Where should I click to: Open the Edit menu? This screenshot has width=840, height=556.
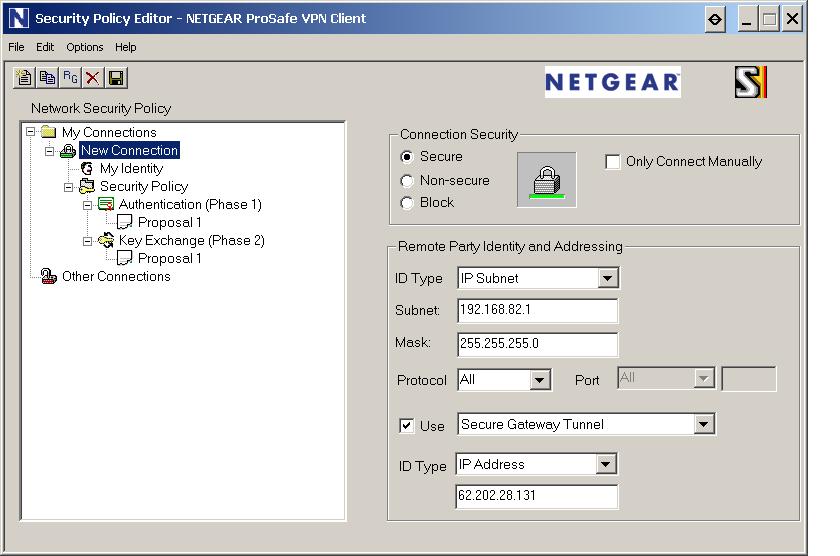coord(45,47)
